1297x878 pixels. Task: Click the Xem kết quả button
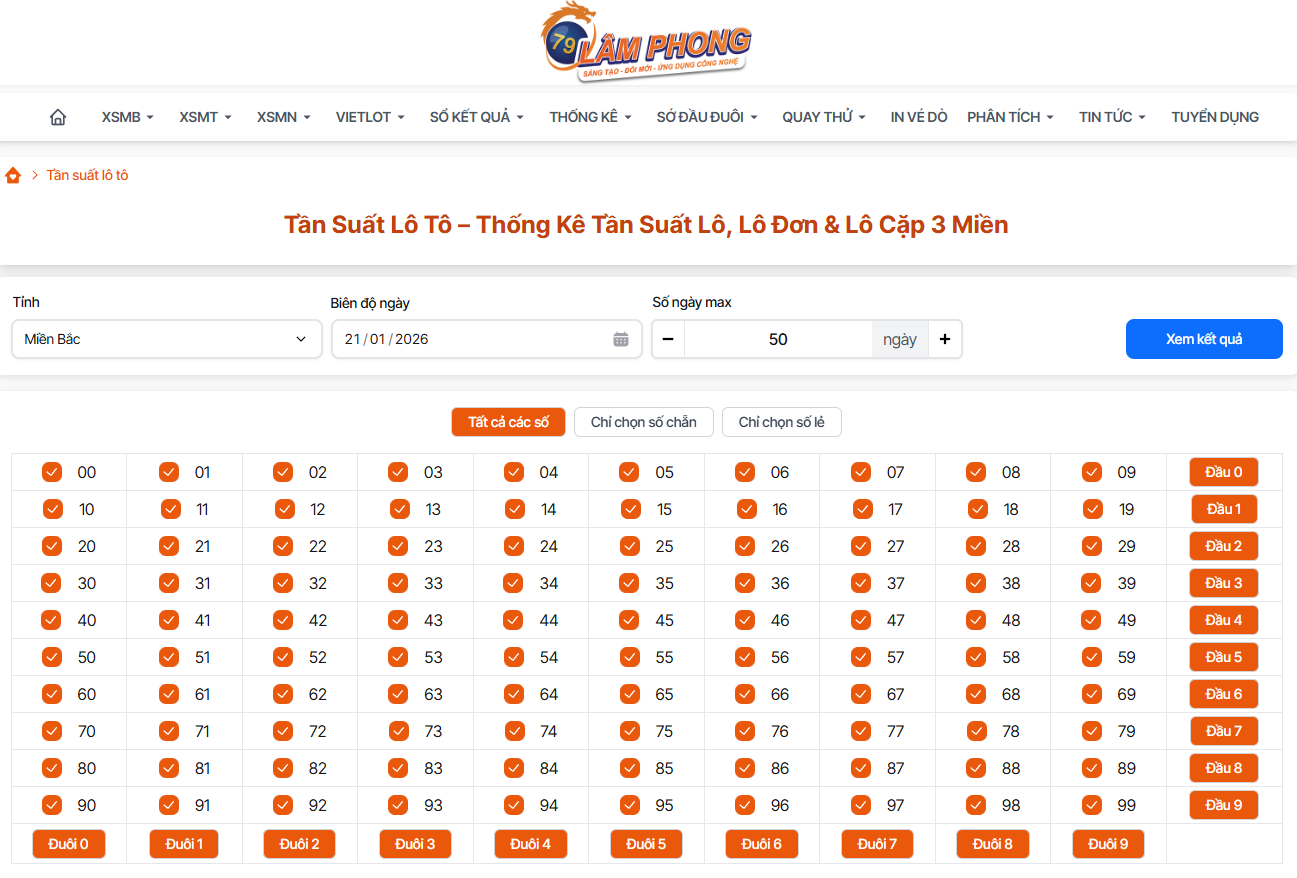1203,339
